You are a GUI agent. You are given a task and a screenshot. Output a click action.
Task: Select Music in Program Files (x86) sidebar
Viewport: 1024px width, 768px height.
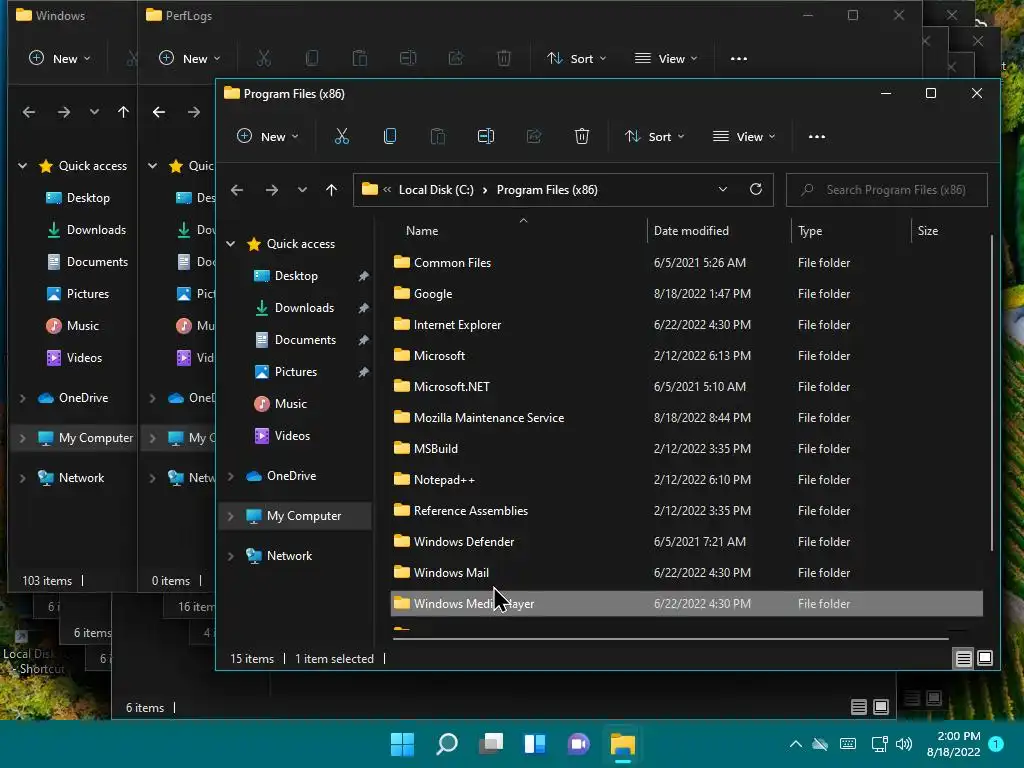[x=291, y=404]
